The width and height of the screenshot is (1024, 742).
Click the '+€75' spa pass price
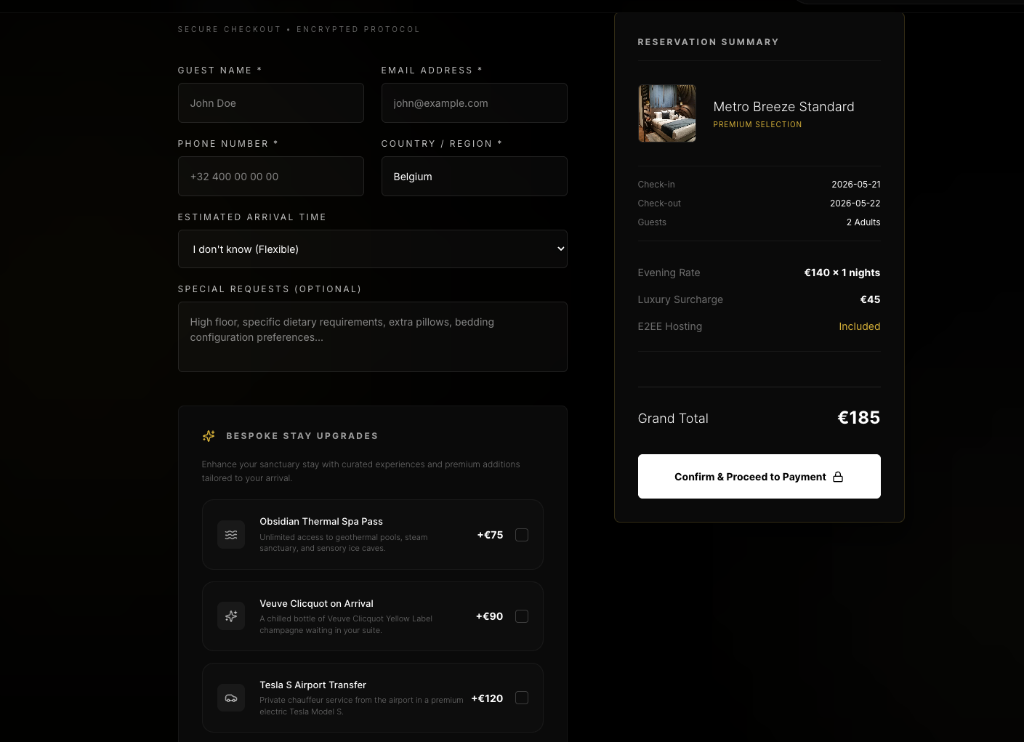[490, 535]
